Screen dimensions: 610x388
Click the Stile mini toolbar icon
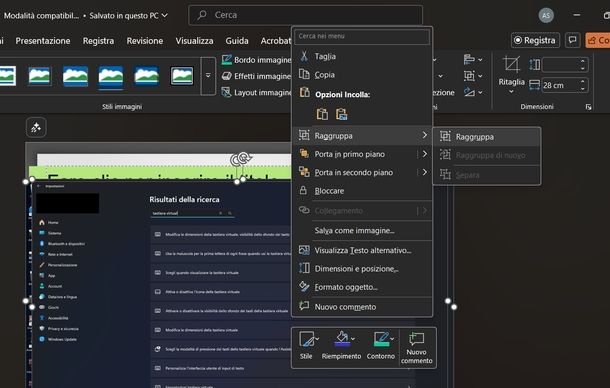tap(306, 339)
